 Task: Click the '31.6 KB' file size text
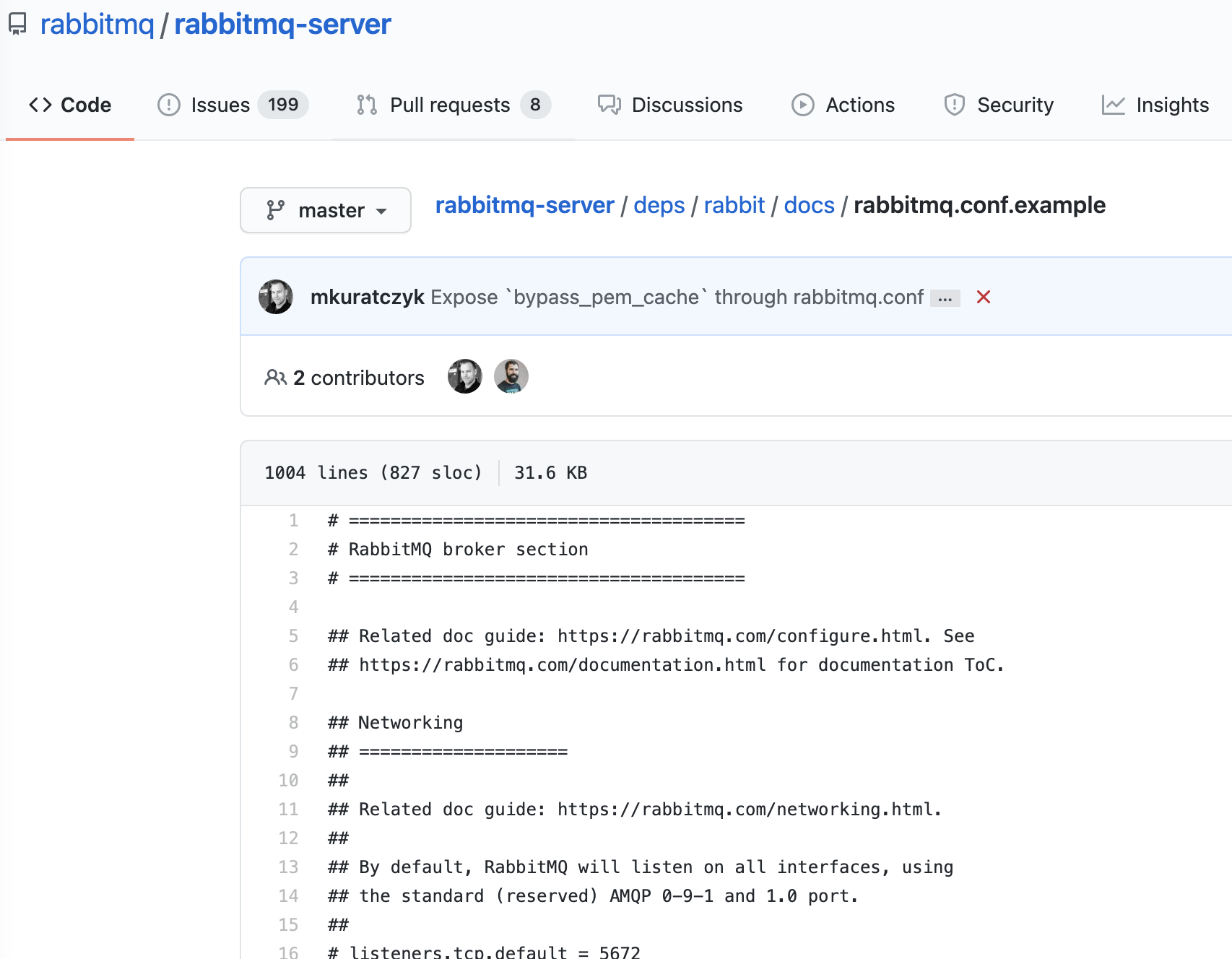point(550,472)
